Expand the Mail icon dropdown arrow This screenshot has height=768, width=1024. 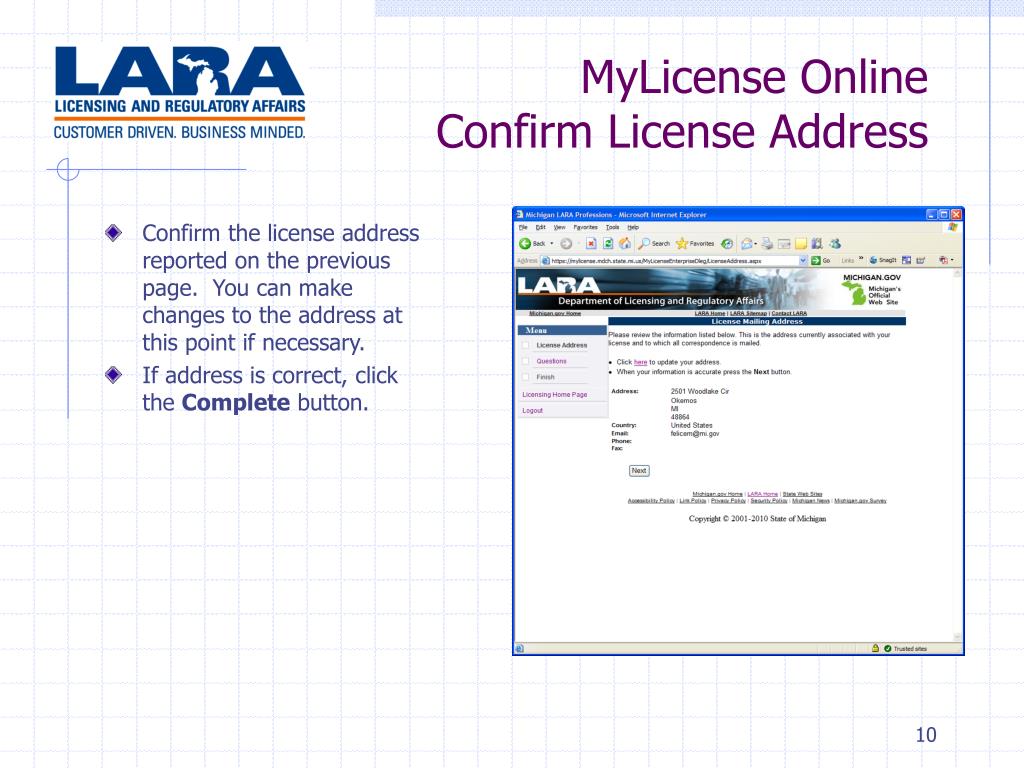(756, 244)
